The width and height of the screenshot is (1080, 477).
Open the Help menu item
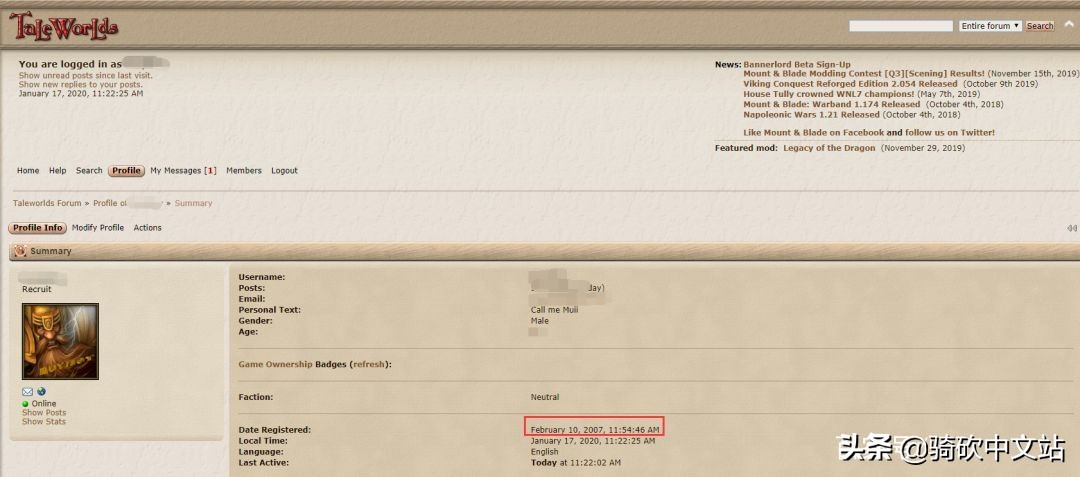pos(58,171)
